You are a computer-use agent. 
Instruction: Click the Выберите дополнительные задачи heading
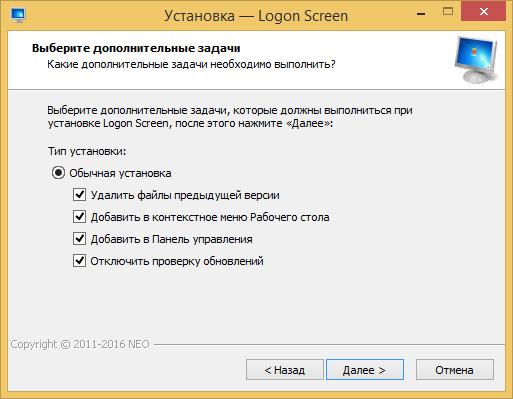[x=136, y=48]
